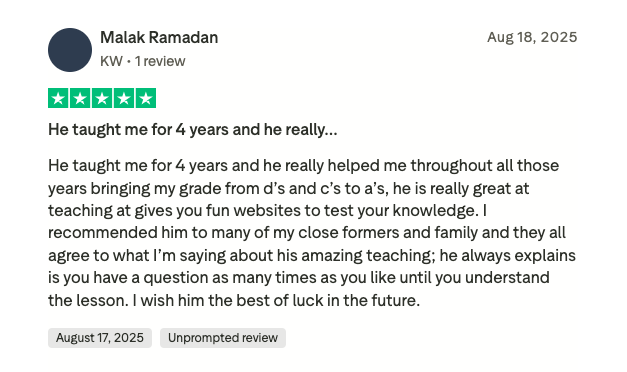Click the 'Unprompted review' label
The height and width of the screenshot is (372, 627).
coord(223,338)
